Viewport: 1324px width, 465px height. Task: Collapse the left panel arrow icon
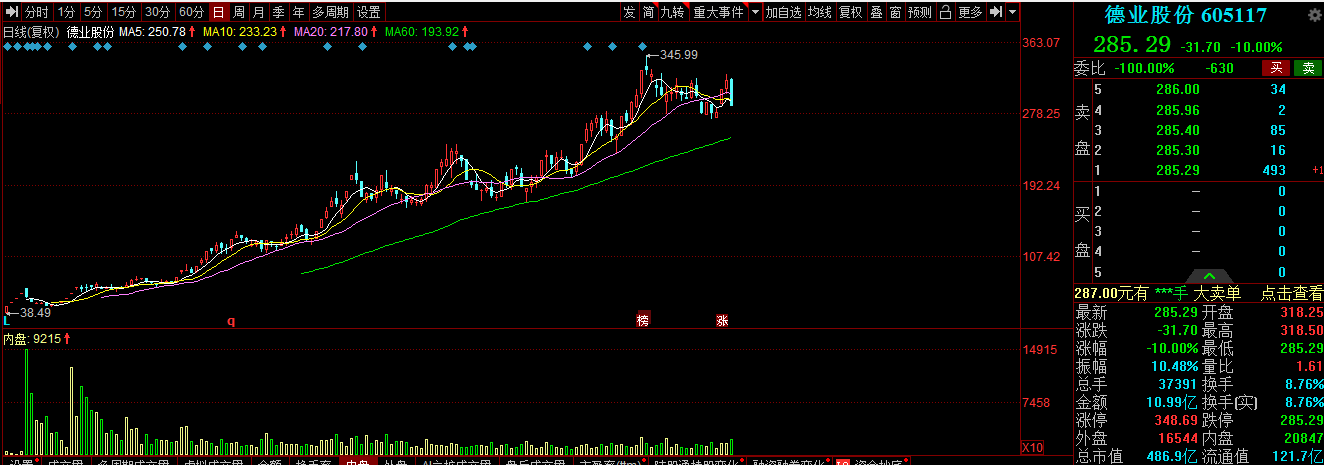point(10,12)
